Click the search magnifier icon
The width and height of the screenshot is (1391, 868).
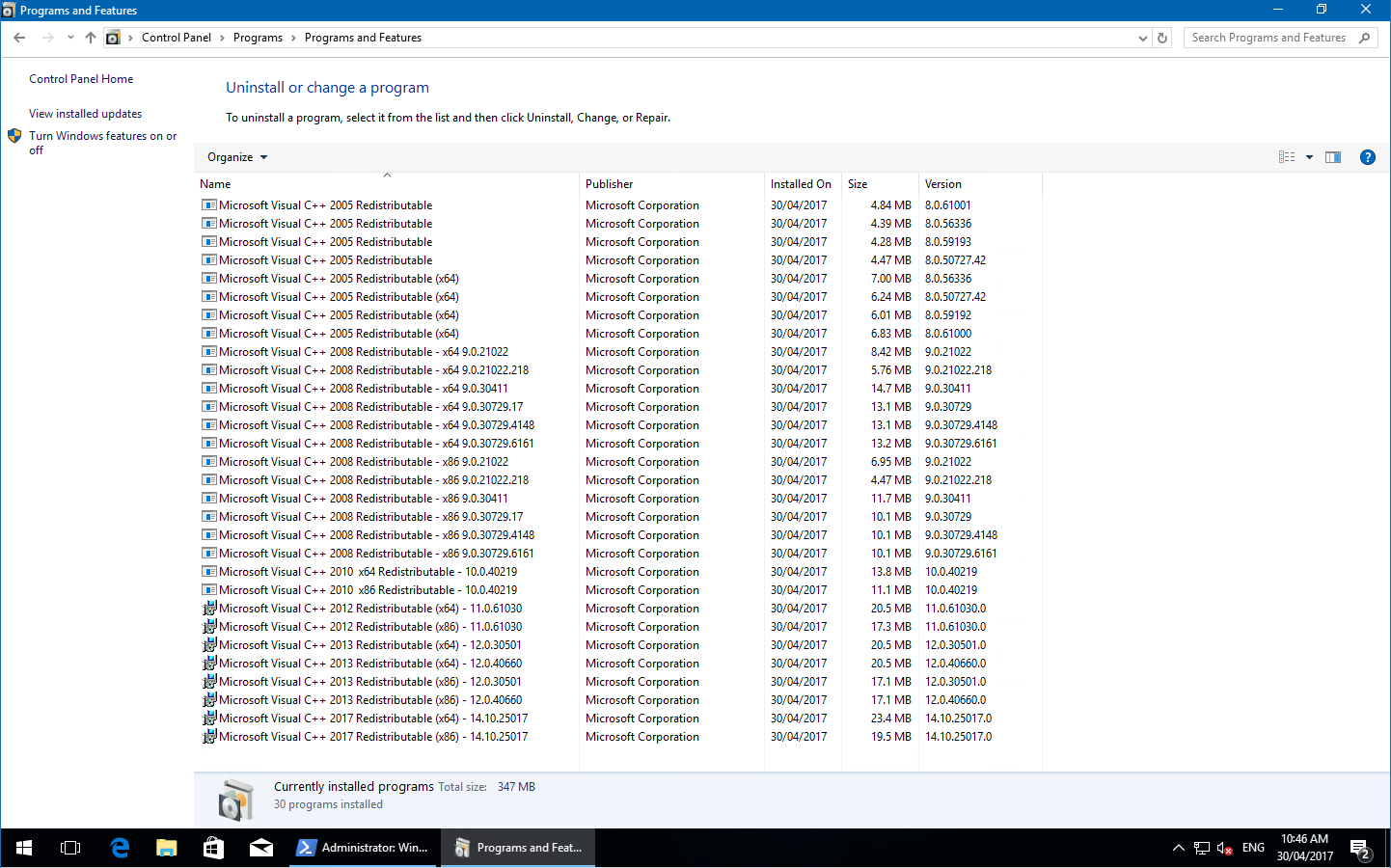click(1364, 38)
